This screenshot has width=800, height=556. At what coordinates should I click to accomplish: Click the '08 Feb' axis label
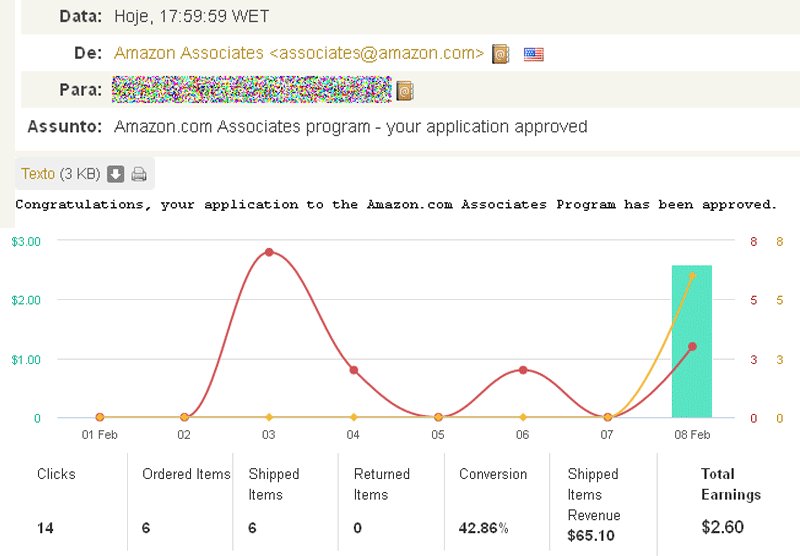click(692, 435)
